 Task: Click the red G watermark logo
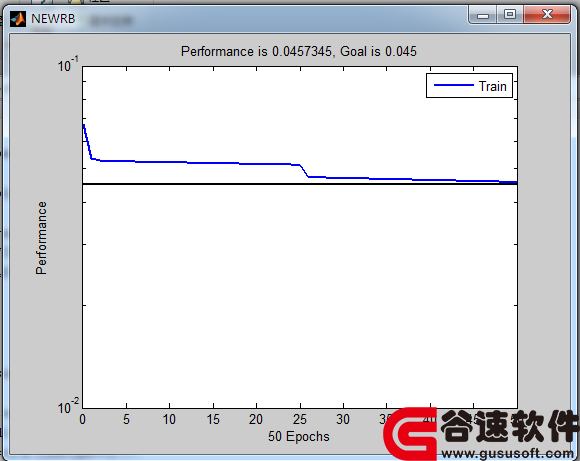click(x=411, y=434)
